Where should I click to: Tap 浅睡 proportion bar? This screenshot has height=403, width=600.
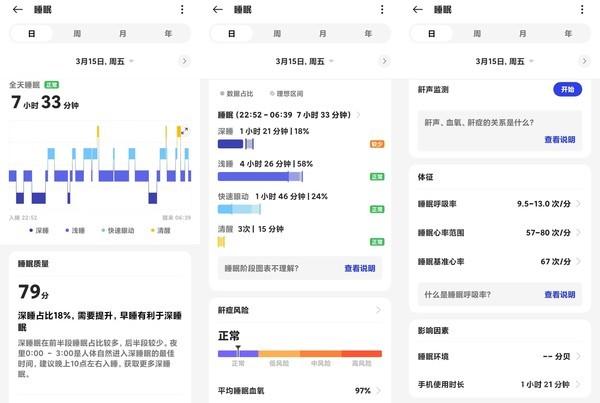261,176
